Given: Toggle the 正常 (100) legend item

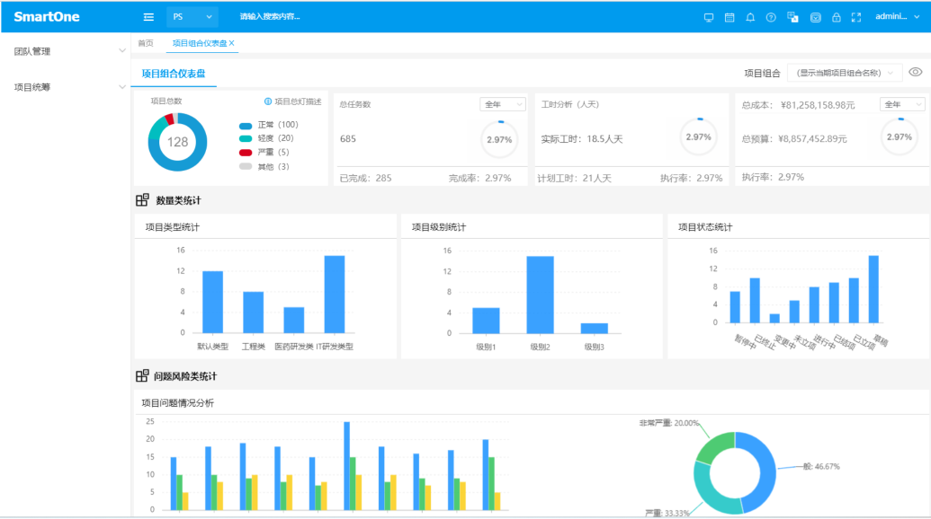Looking at the screenshot, I should point(267,125).
